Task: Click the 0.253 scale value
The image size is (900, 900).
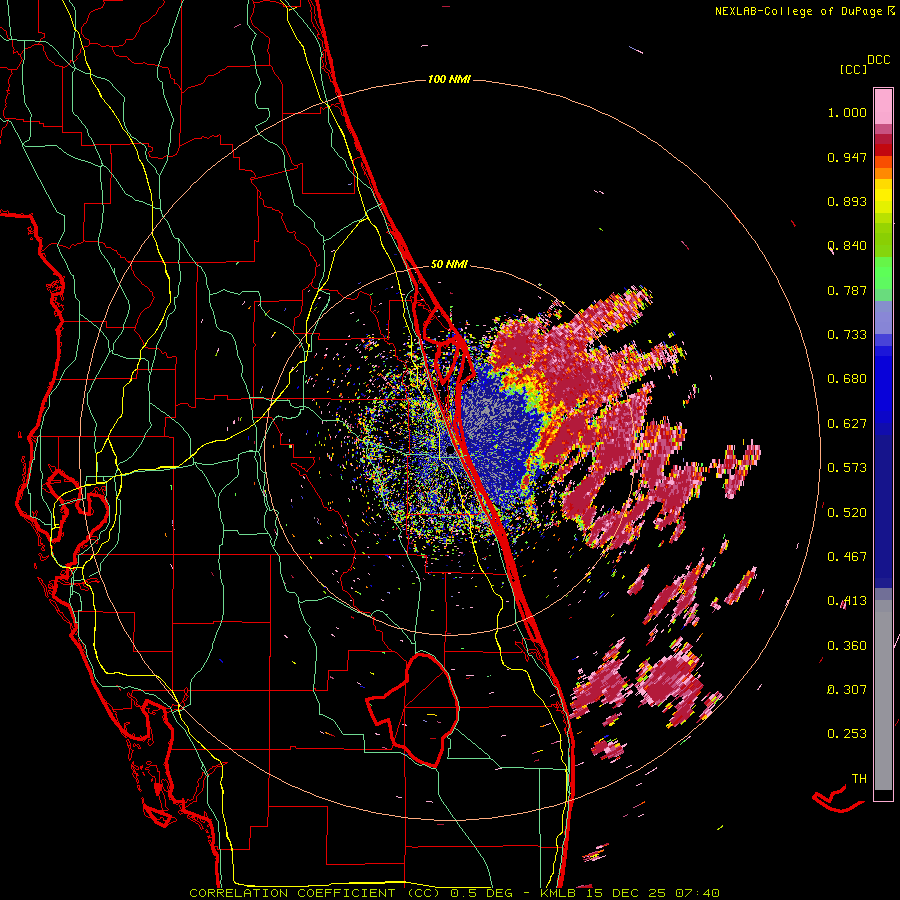Action: point(847,734)
